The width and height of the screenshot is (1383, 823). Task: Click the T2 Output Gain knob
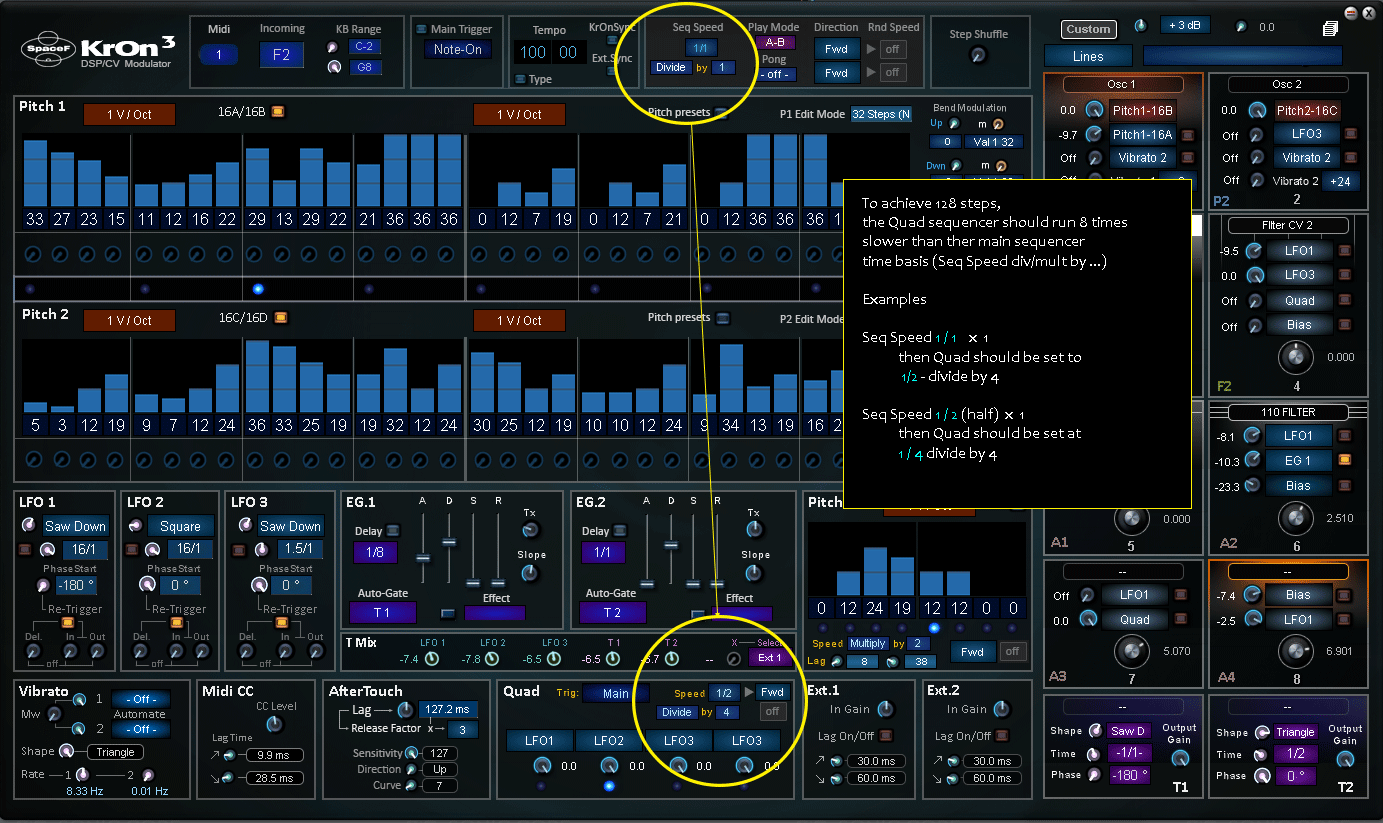tap(1344, 759)
